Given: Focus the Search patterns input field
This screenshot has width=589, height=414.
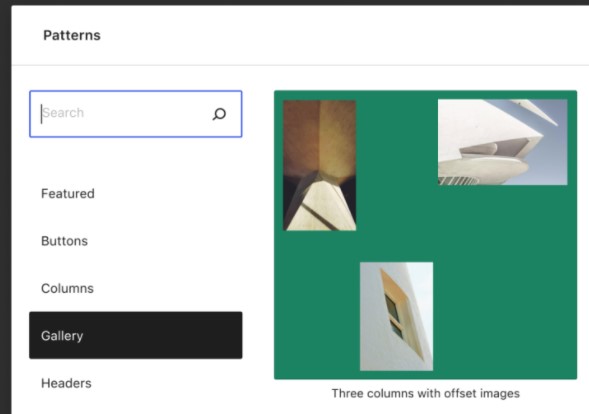Looking at the screenshot, I should tap(136, 114).
